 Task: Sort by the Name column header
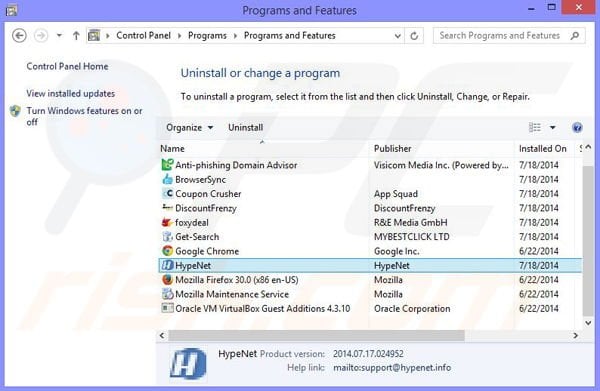point(264,148)
